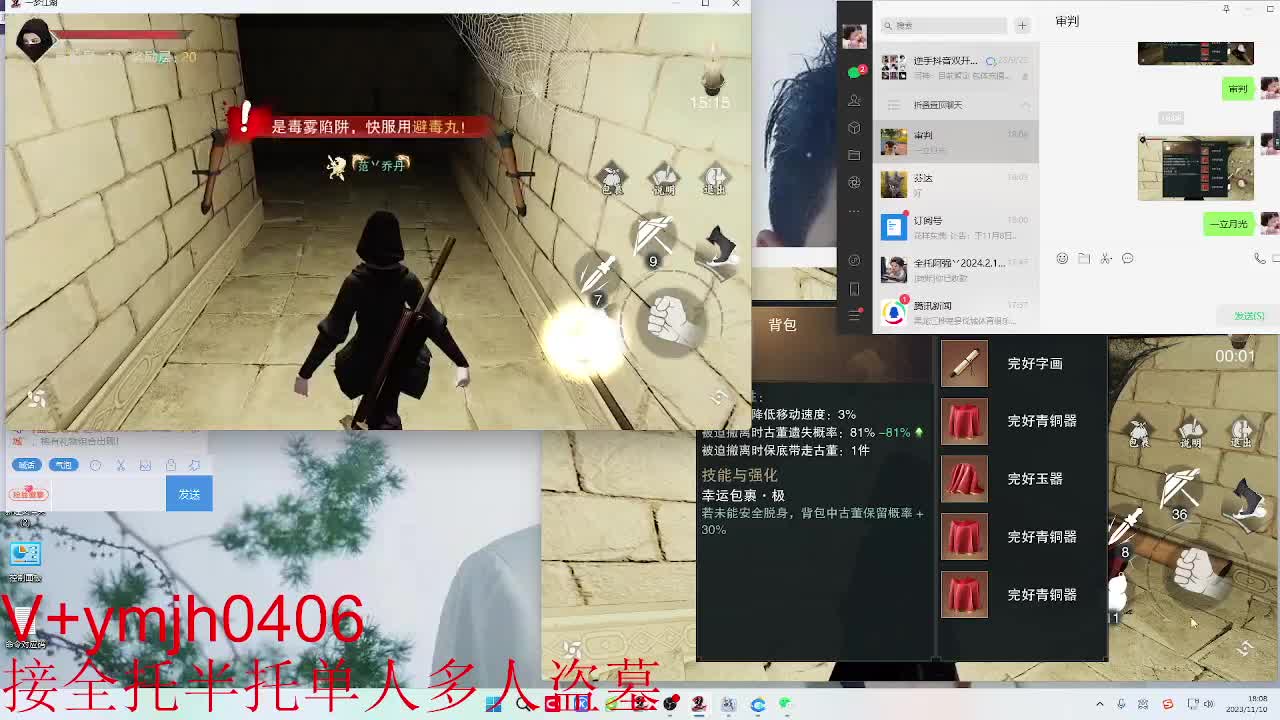This screenshot has height=720, width=1280.
Task: Open the upper game screenshot thumbnail in chat
Action: point(1195,54)
